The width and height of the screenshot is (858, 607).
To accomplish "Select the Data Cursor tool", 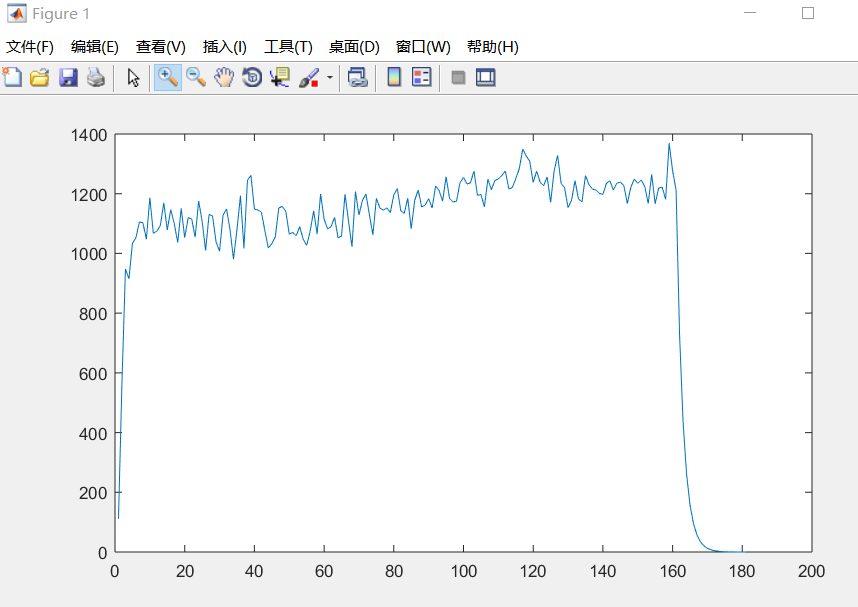I will 277,78.
